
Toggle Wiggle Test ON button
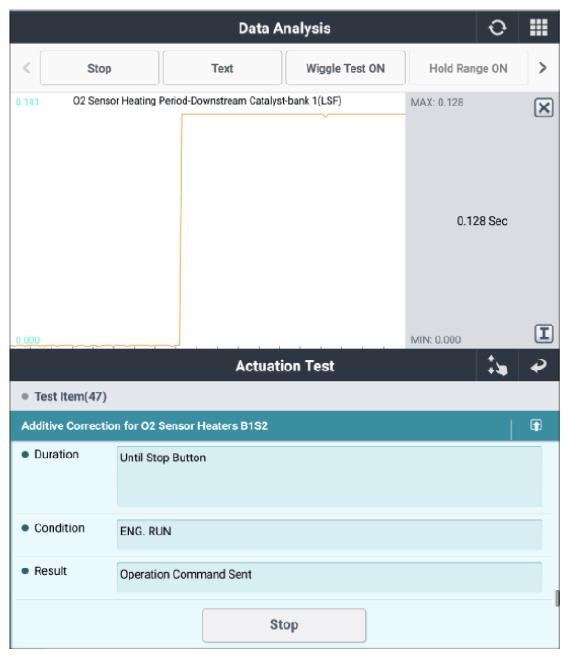345,68
